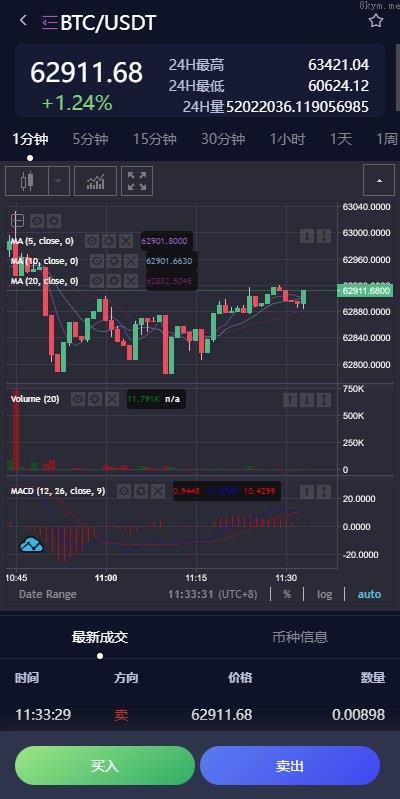Hide the MA 5 indicator with eye icon
This screenshot has height=799, width=400.
click(x=92, y=241)
